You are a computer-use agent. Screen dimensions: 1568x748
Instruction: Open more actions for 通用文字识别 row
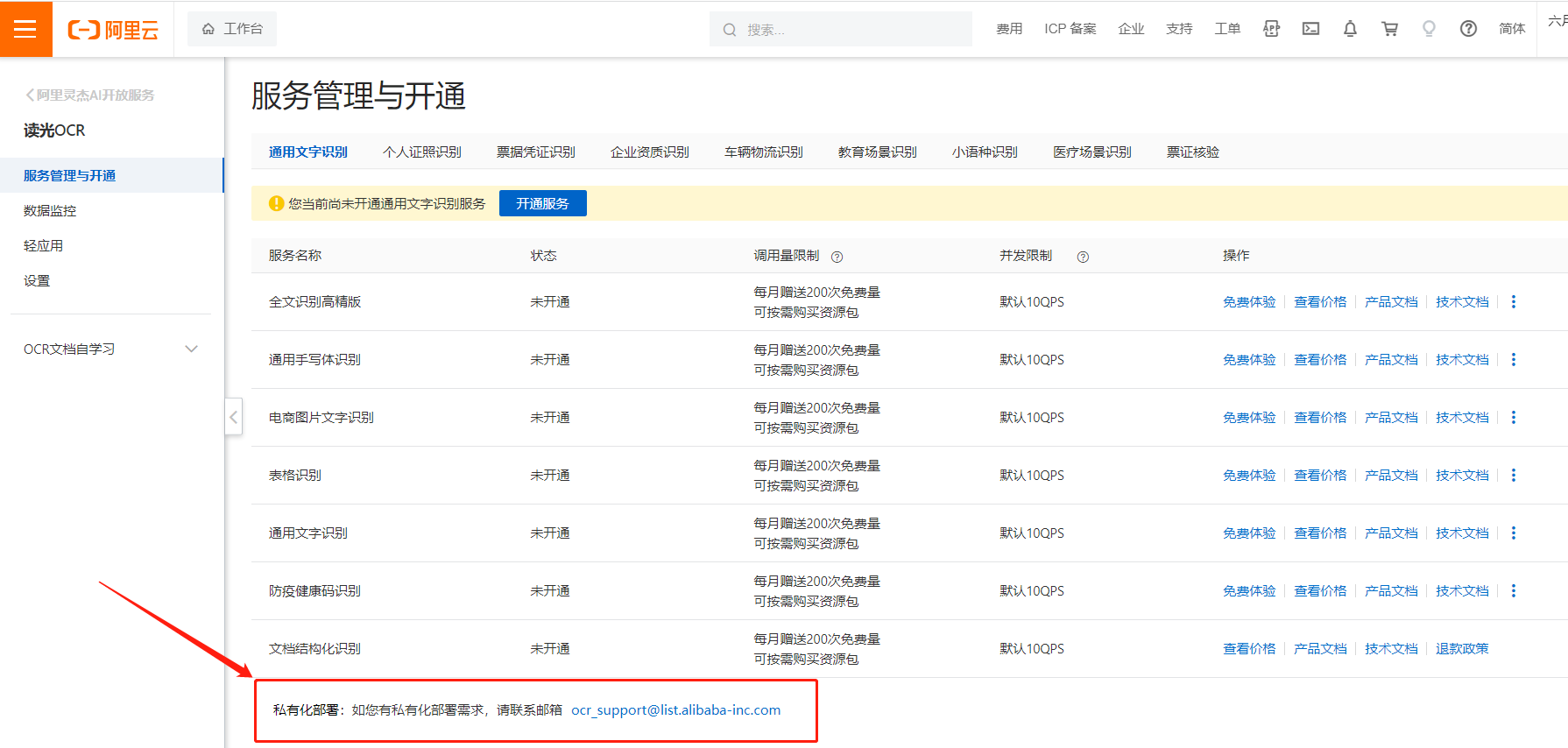point(1513,533)
